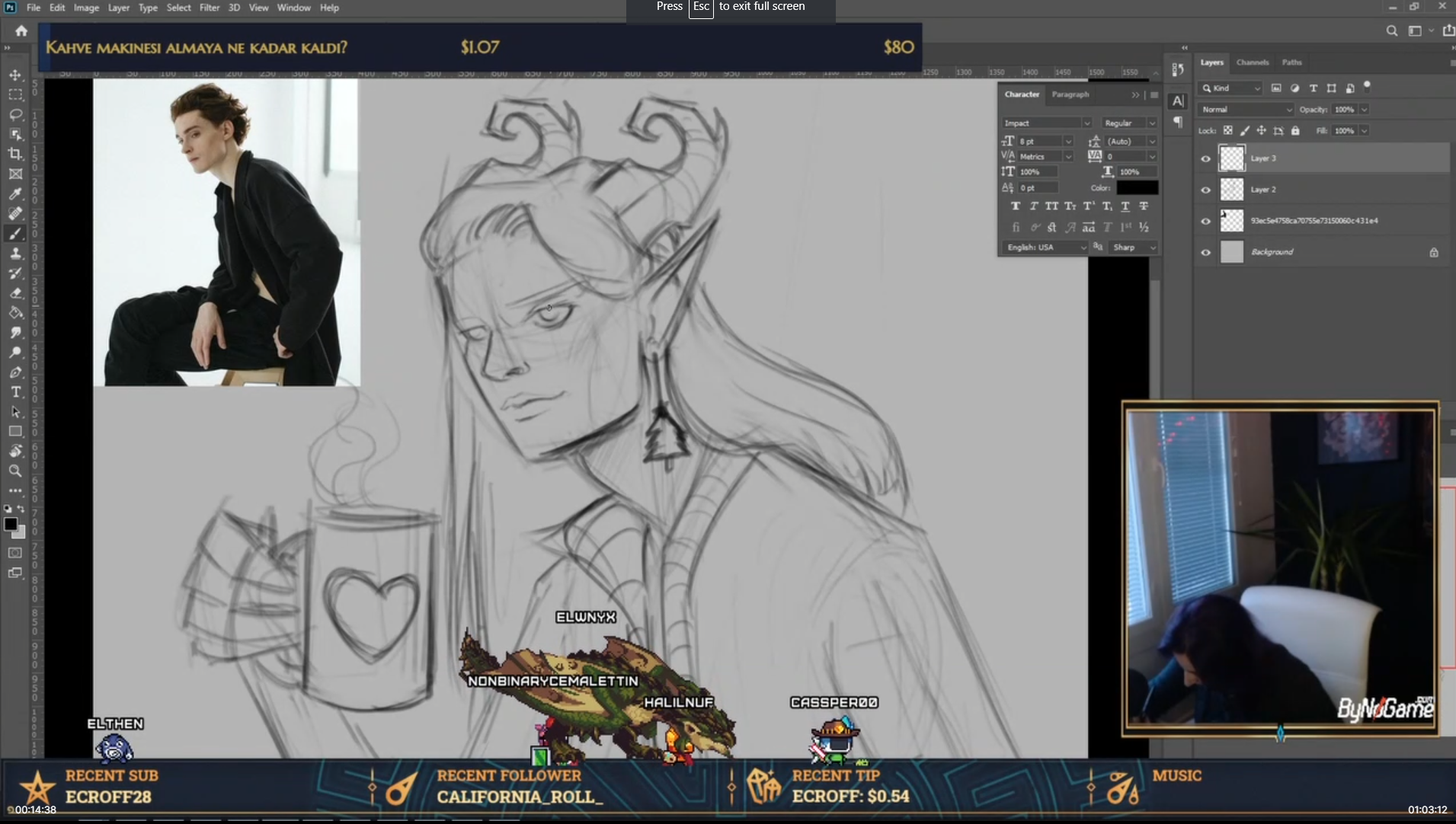Select the Healing Brush tool
The height and width of the screenshot is (824, 1456).
(15, 213)
